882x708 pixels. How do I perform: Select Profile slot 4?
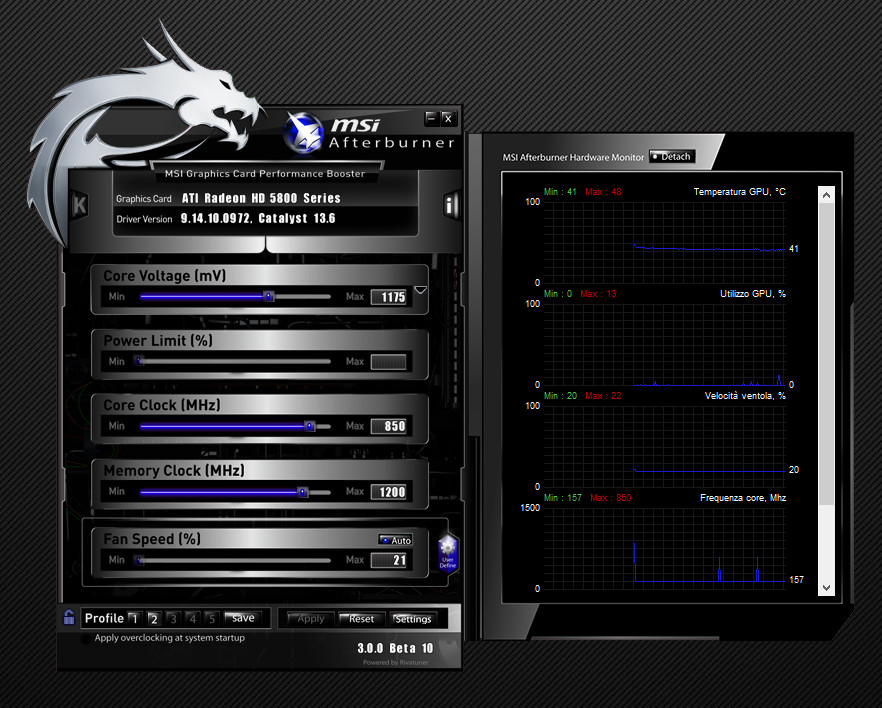(x=192, y=619)
